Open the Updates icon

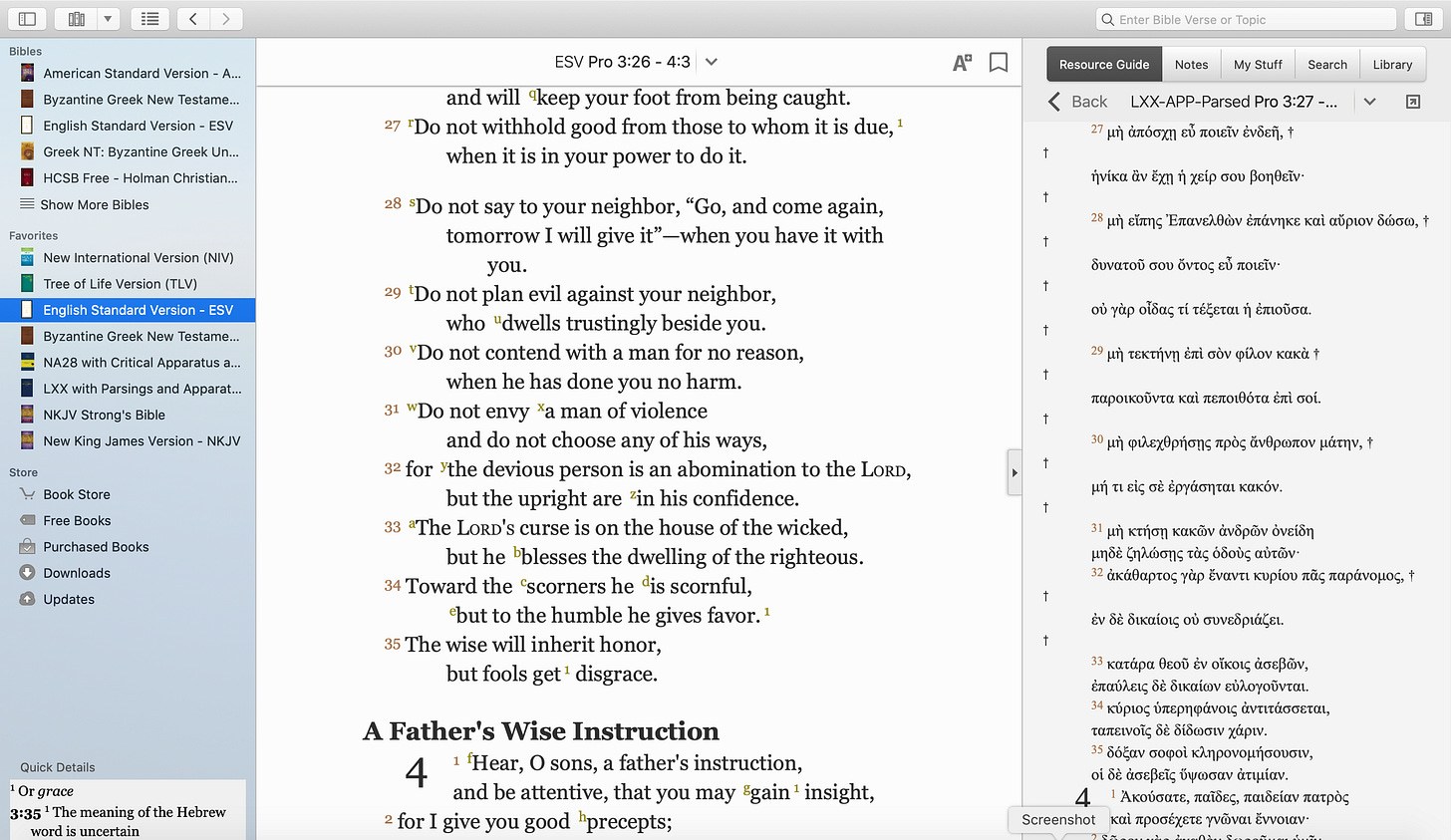[27, 599]
